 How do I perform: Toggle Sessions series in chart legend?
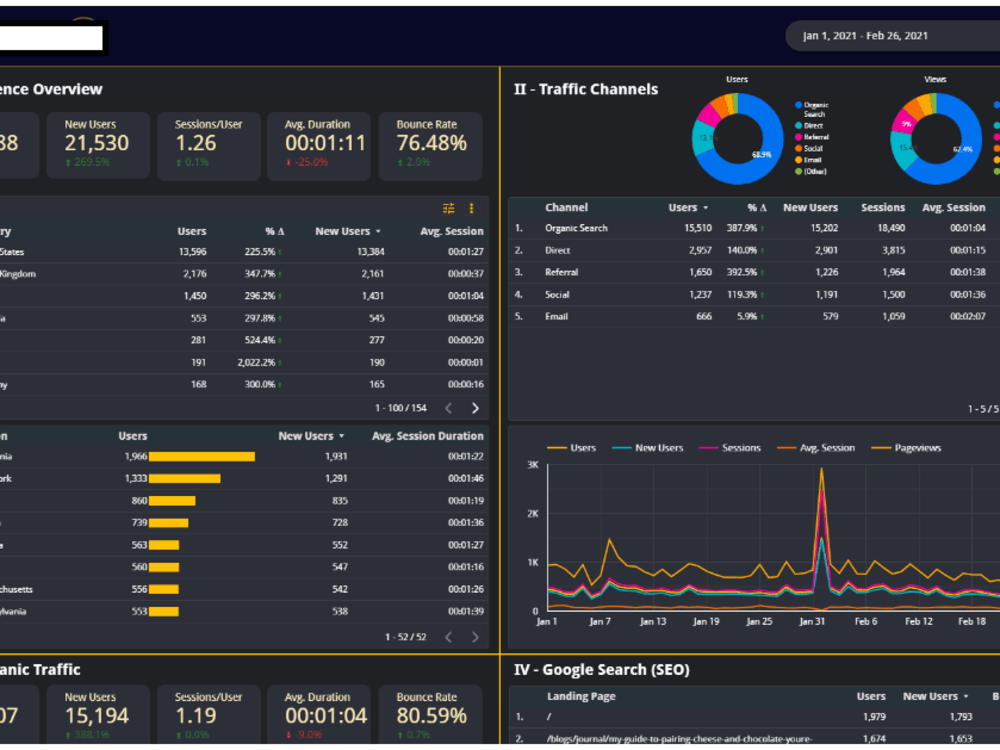[730, 448]
